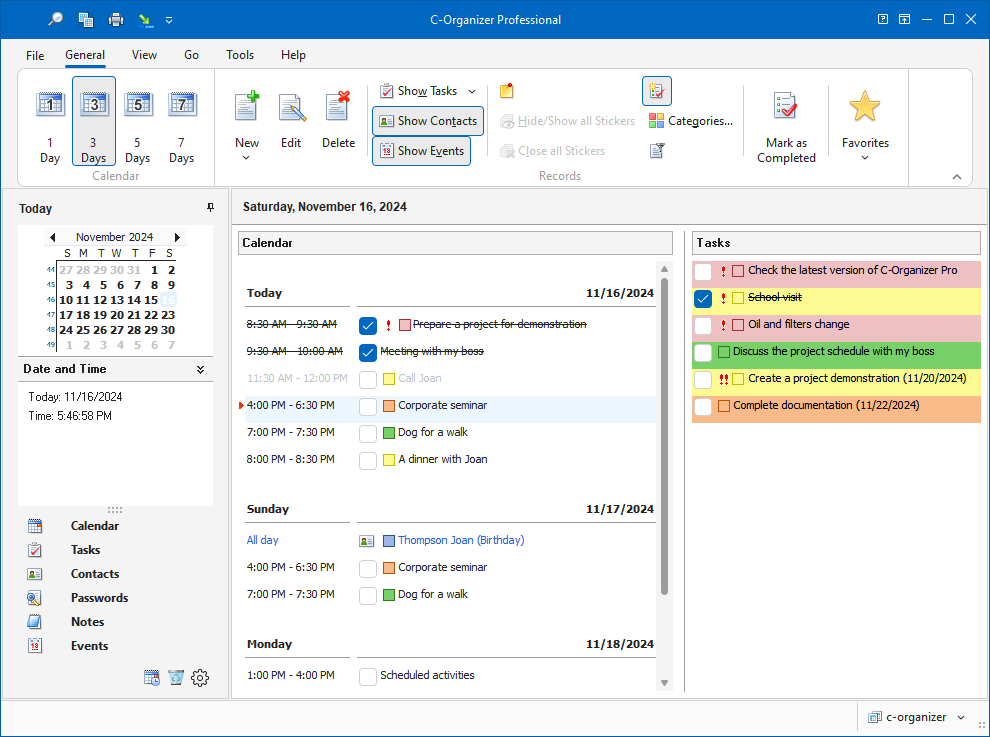Click the Thompson Joan contact card icon
The image size is (990, 737).
pos(366,541)
